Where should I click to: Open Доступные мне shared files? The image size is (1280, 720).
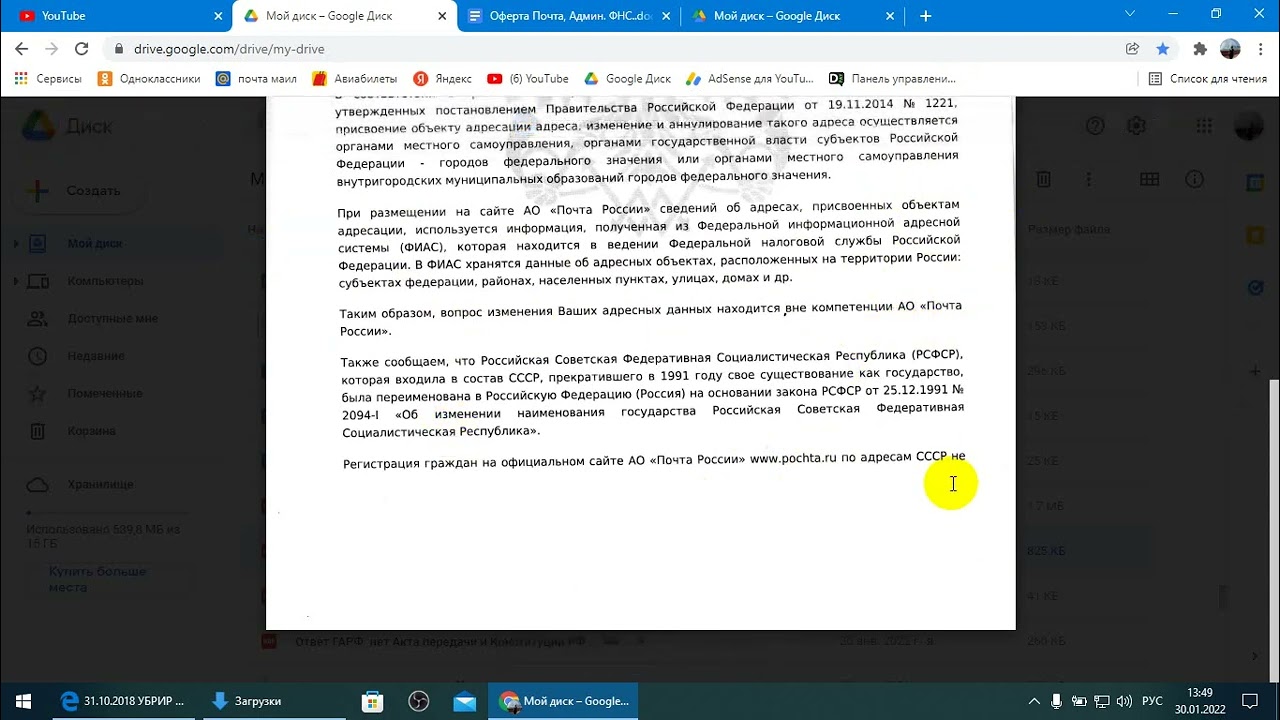(112, 318)
